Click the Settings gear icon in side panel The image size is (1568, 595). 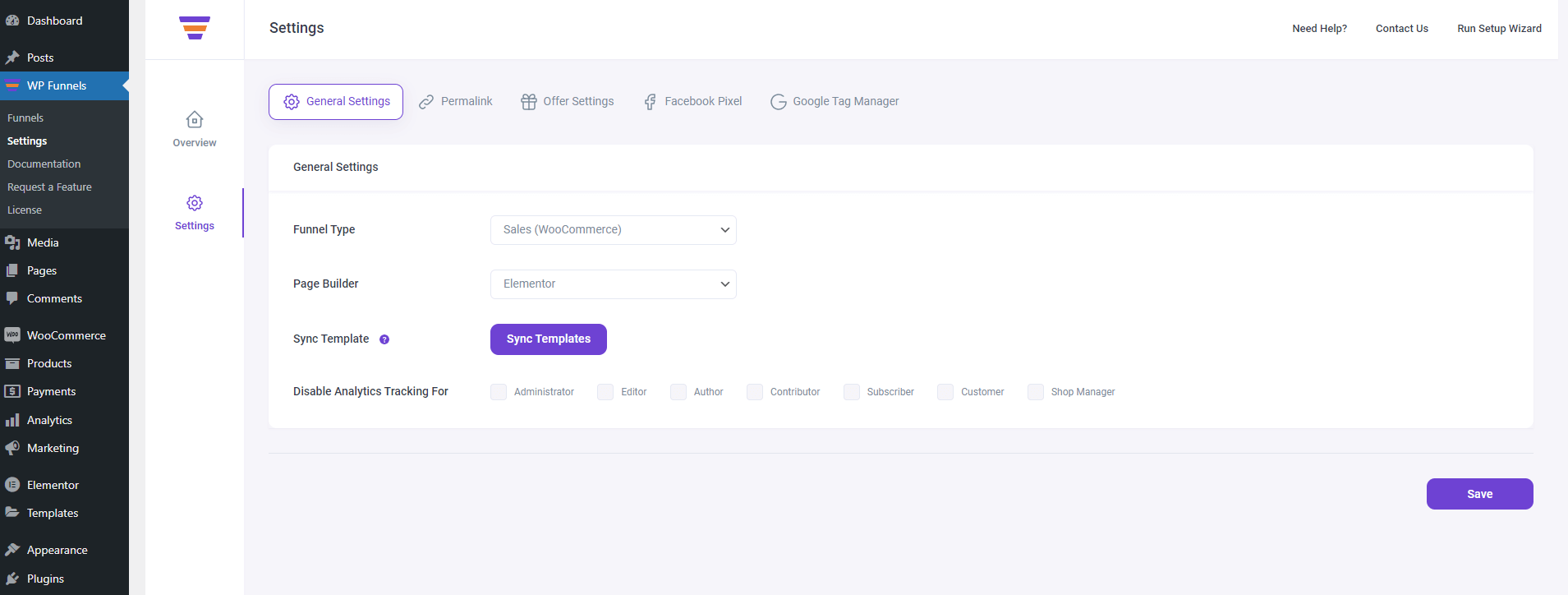tap(195, 203)
